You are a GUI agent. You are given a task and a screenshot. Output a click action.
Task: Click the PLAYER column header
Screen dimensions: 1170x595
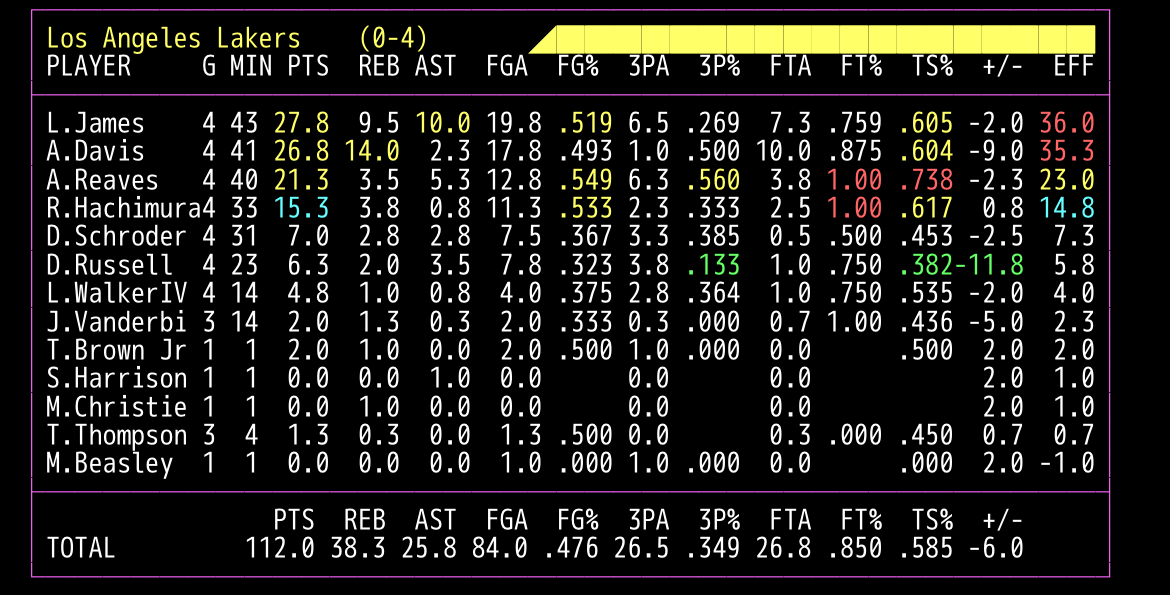pyautogui.click(x=89, y=66)
